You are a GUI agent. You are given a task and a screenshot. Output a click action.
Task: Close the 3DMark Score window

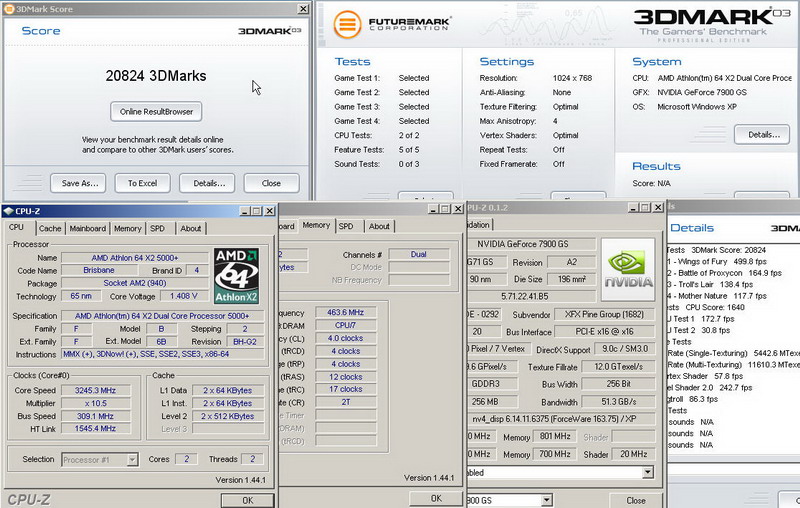[x=303, y=9]
